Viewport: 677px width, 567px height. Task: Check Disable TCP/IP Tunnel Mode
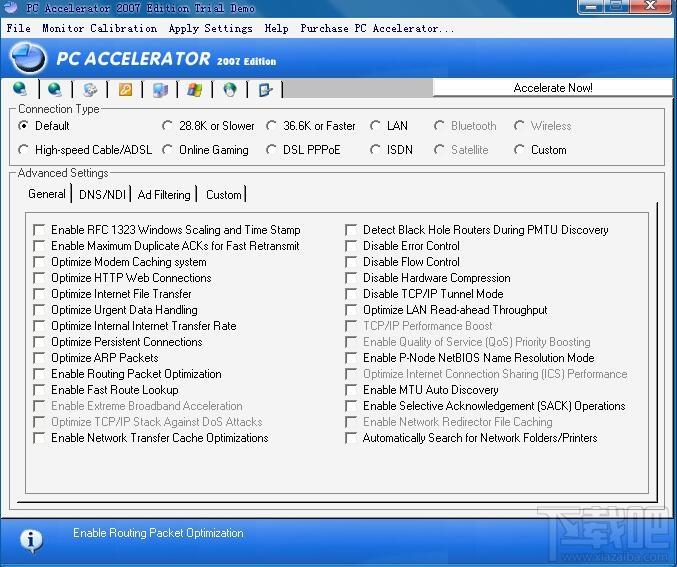351,294
